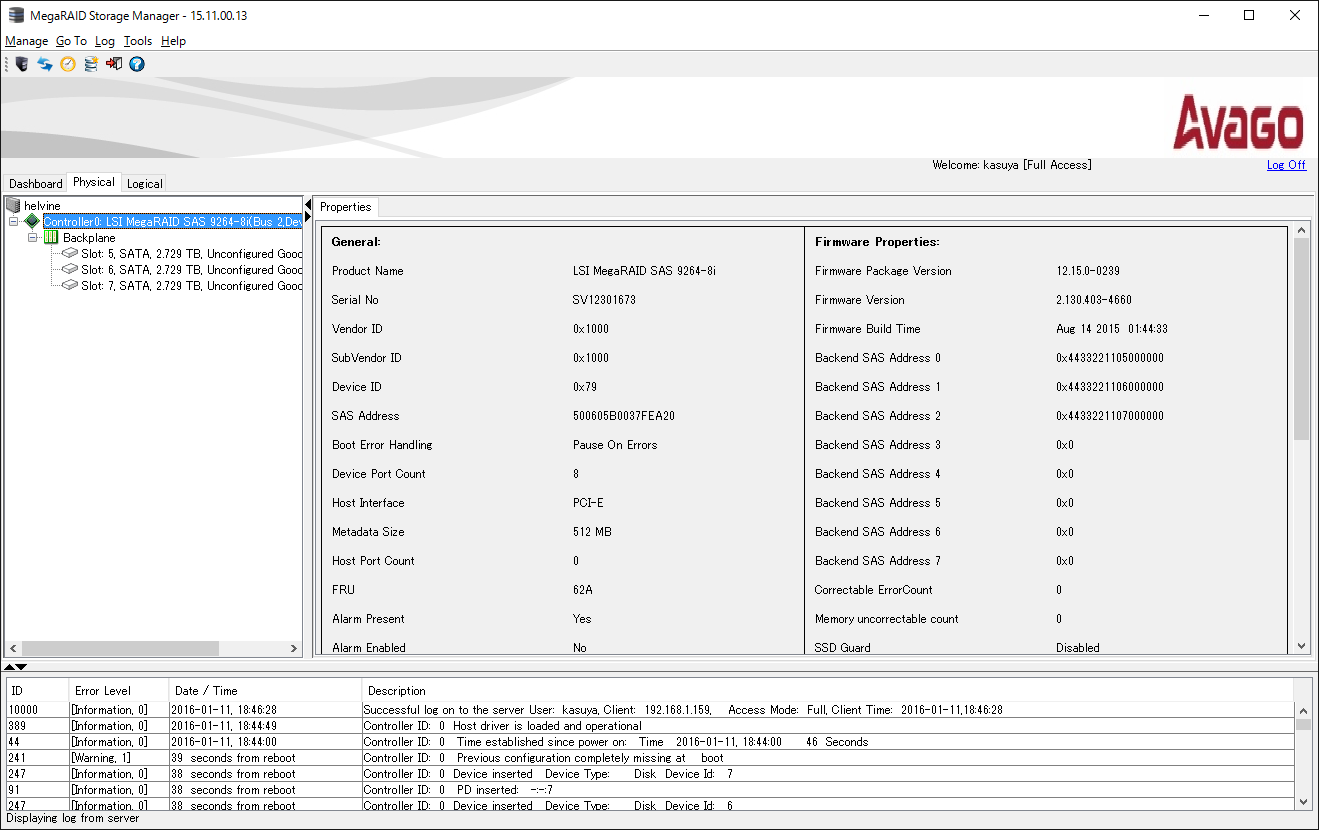This screenshot has height=830, width=1319.
Task: Select the helvine server node
Action: 42,206
